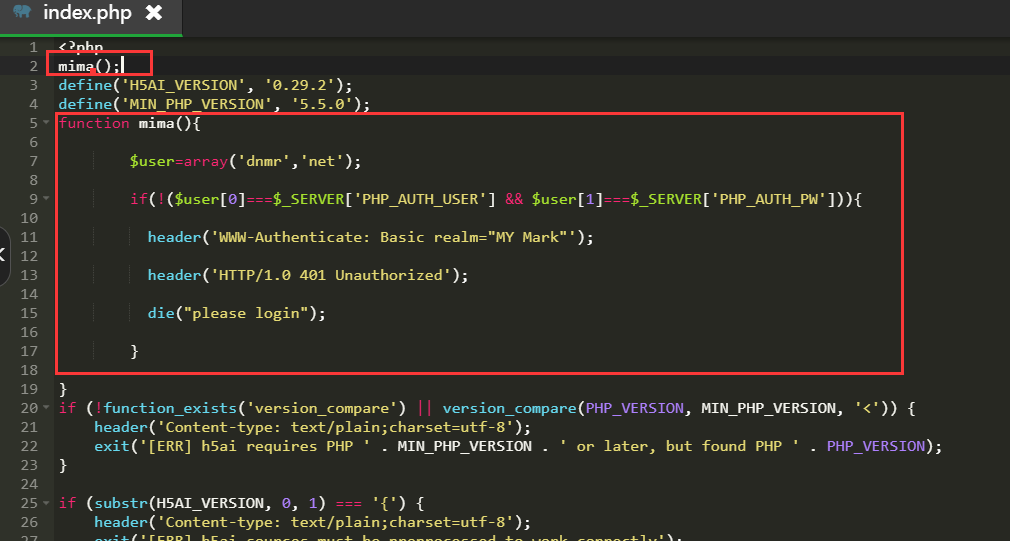
Task: Collapse the function_exists check at line 20
Action: coord(46,408)
